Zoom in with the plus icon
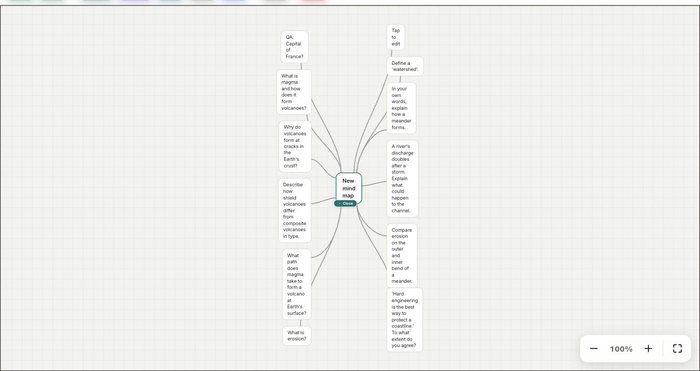 point(648,349)
